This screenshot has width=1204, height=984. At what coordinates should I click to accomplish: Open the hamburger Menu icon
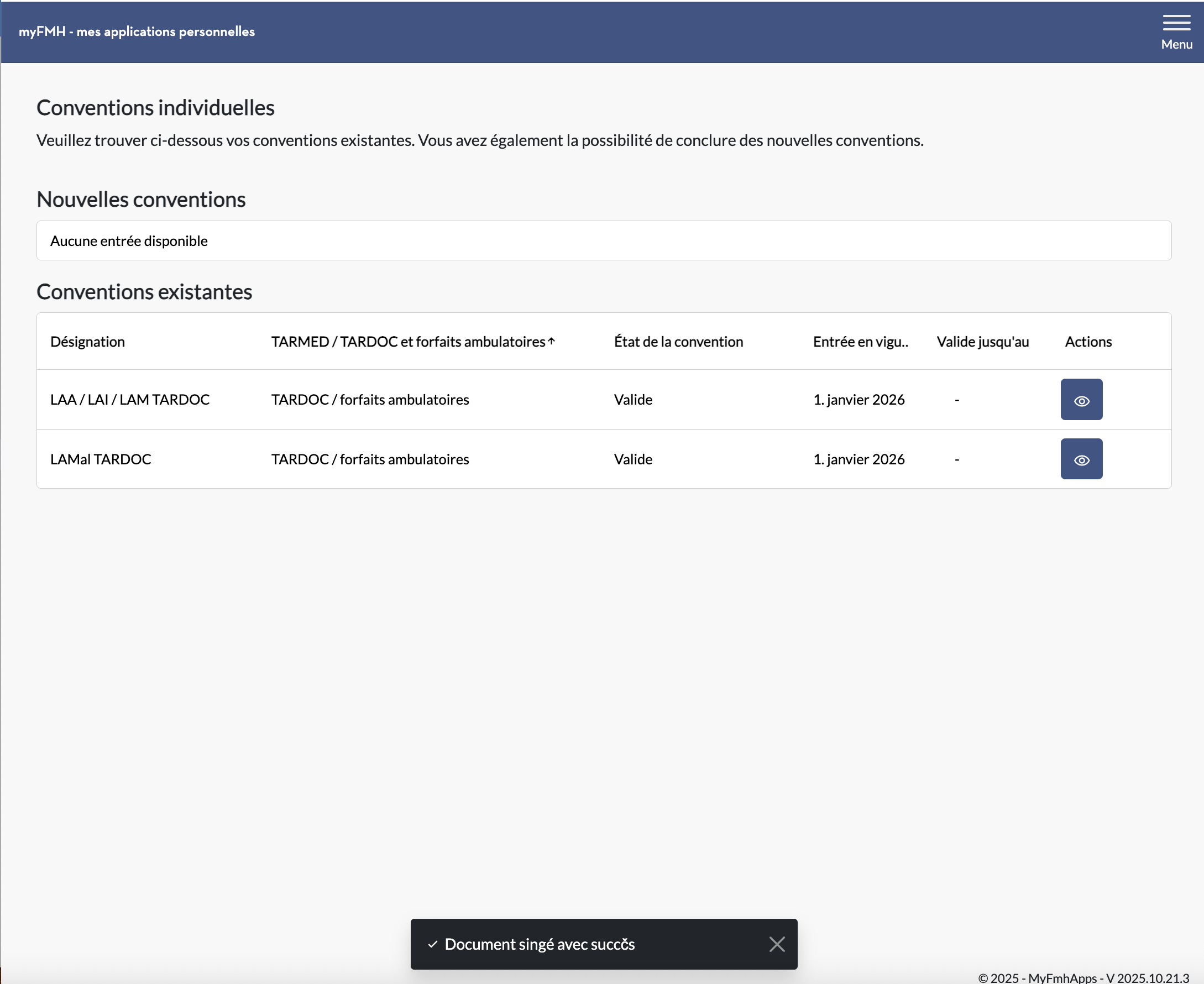pos(1176,23)
